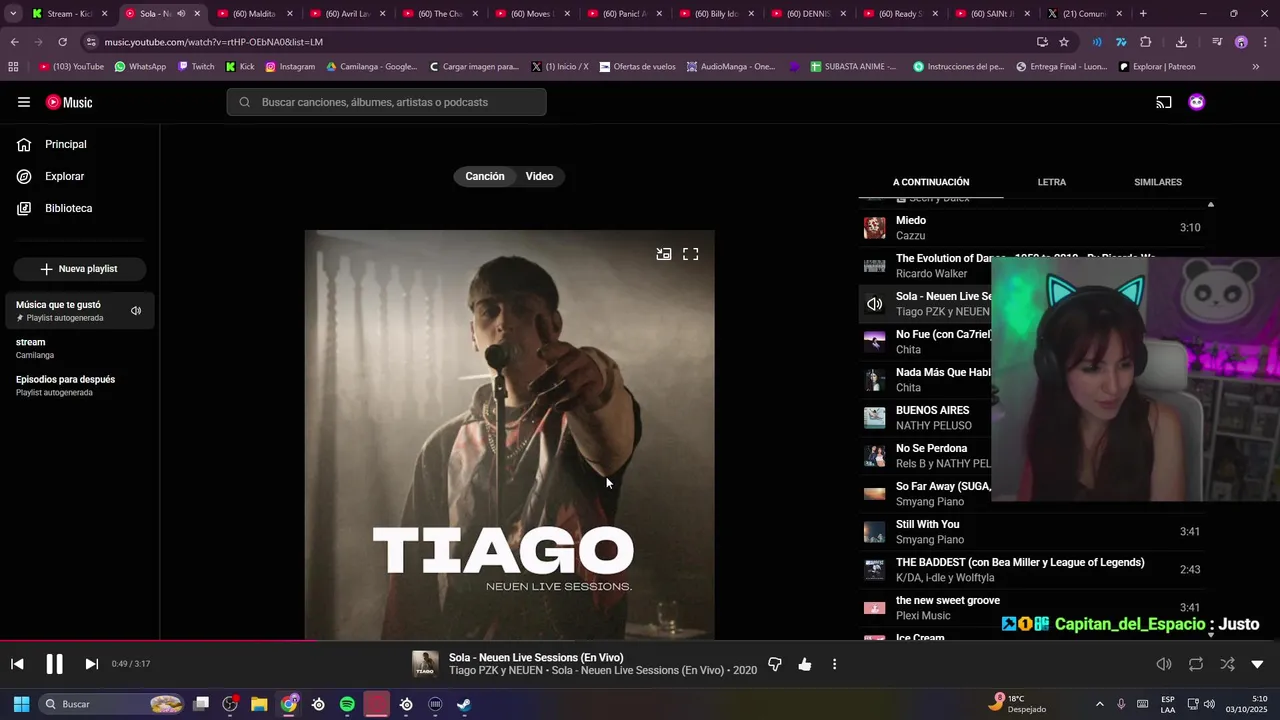Toggle repeat mode
1280x720 pixels.
pyautogui.click(x=1196, y=664)
